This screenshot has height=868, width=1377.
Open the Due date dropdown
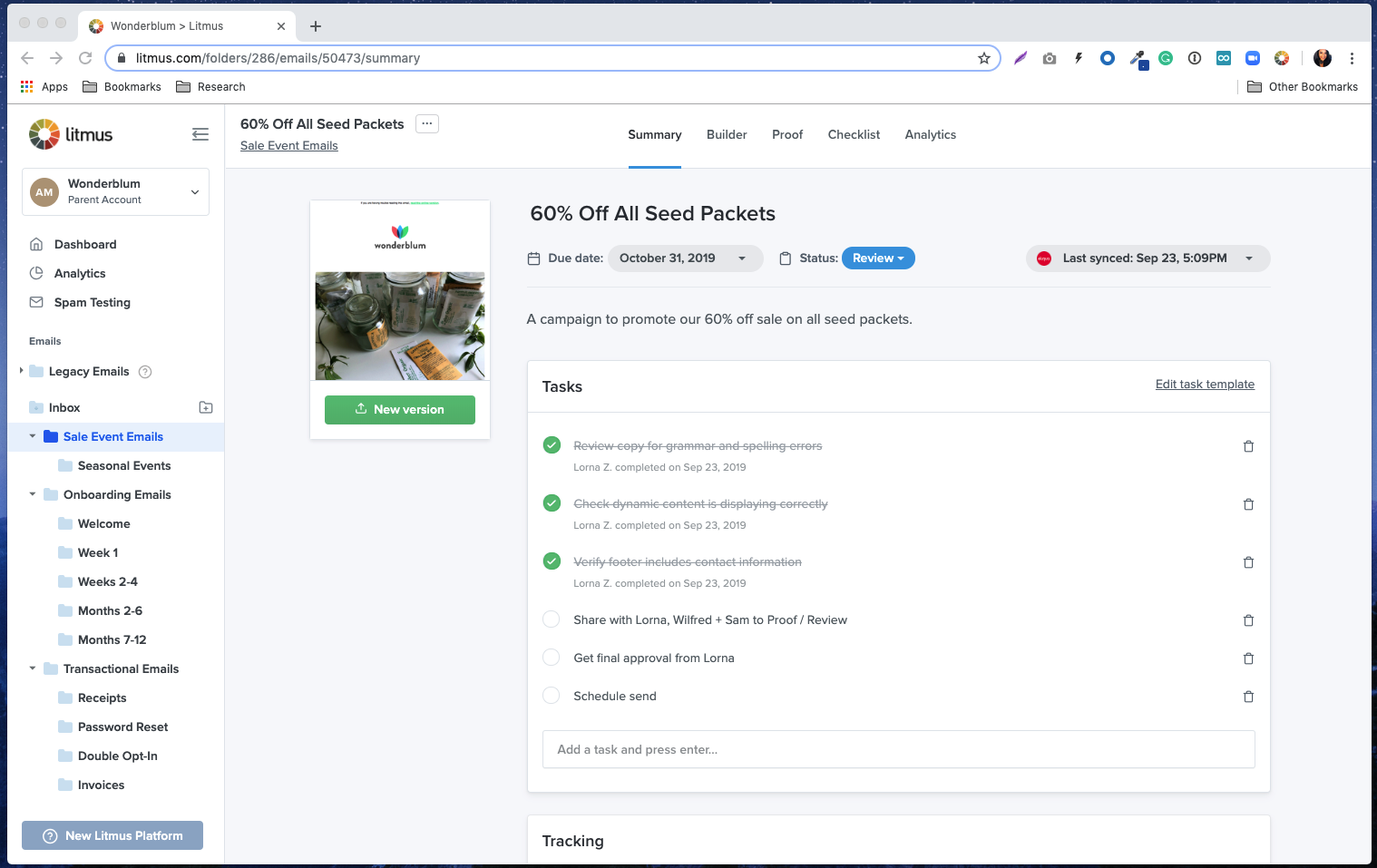(x=684, y=258)
